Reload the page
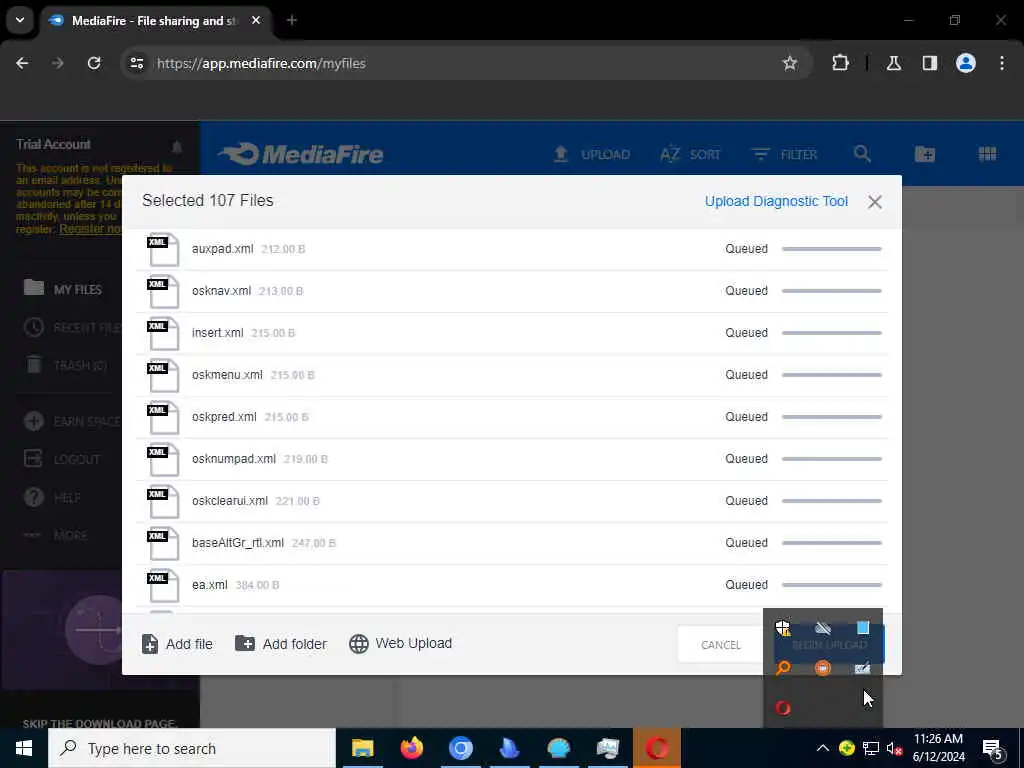Image resolution: width=1024 pixels, height=768 pixels. coord(94,63)
